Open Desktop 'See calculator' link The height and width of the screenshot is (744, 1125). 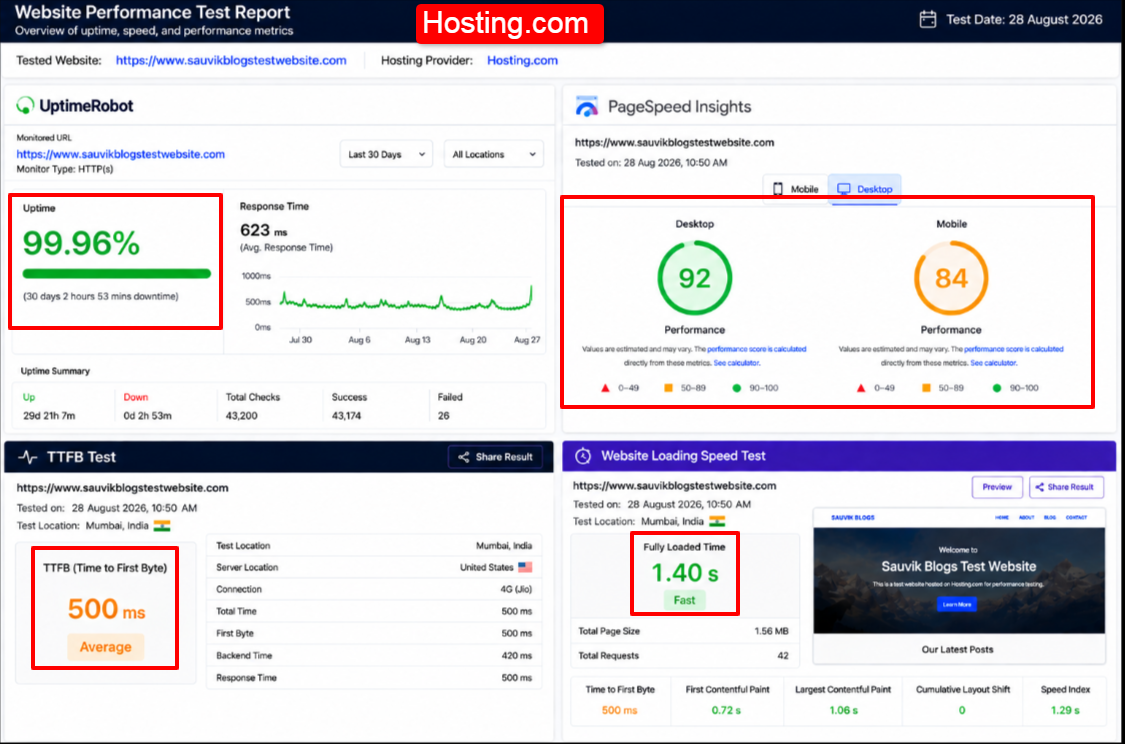[737, 363]
